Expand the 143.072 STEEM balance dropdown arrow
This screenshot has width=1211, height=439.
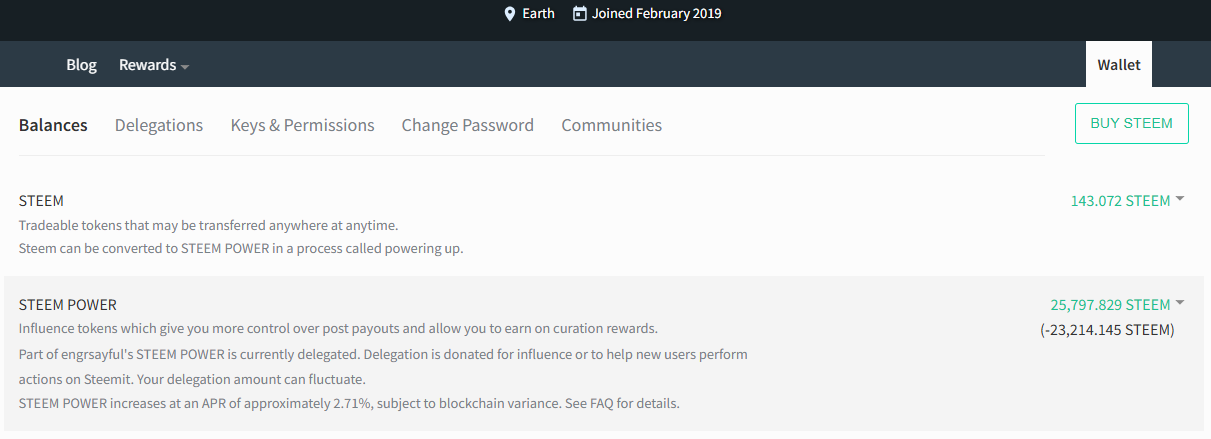1180,200
